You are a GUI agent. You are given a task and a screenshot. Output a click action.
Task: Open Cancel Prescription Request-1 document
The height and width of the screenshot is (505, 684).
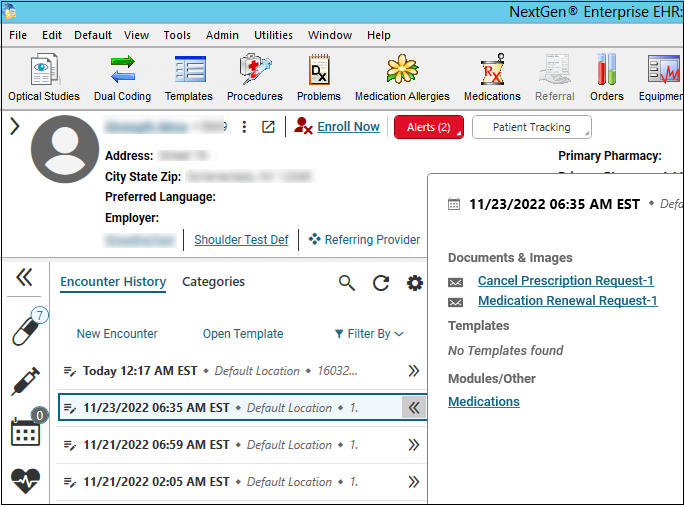(566, 280)
